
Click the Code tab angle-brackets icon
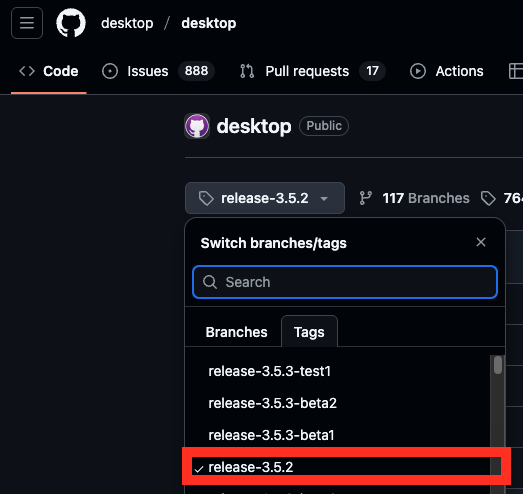pos(27,71)
